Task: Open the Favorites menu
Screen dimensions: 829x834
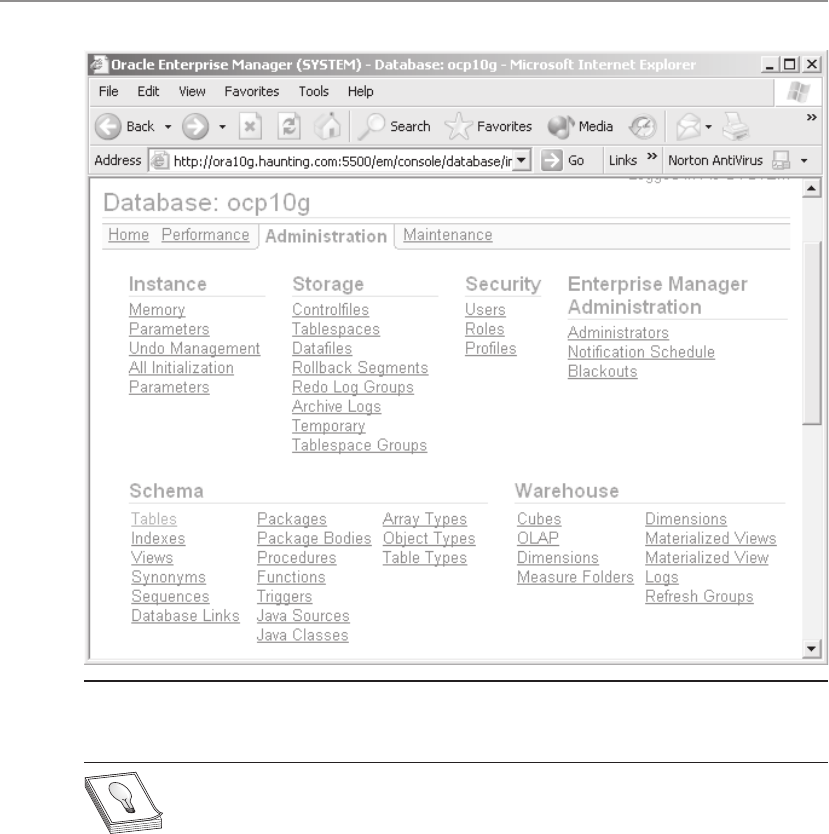Action: click(252, 91)
